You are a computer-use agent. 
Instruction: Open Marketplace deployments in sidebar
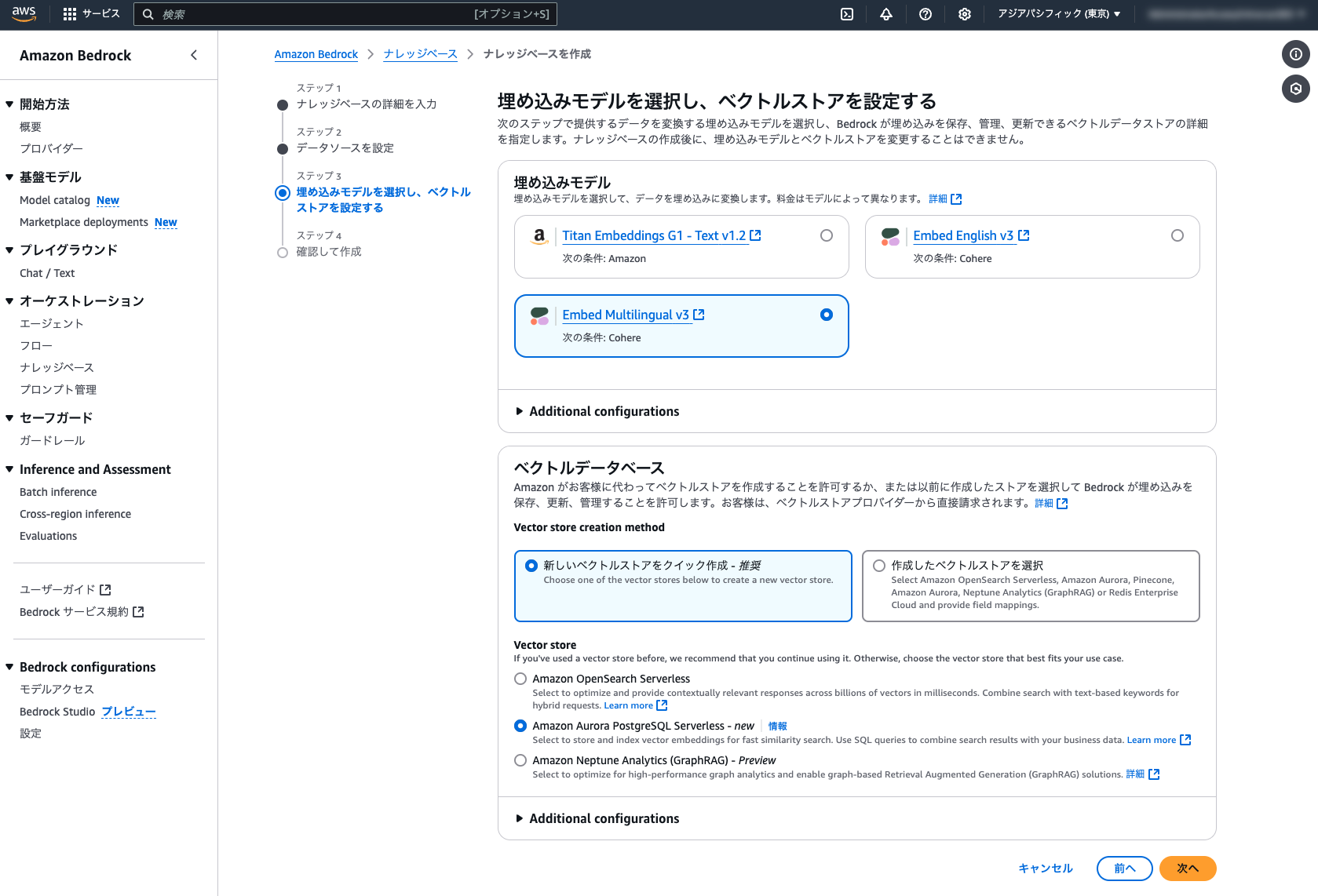coord(84,222)
